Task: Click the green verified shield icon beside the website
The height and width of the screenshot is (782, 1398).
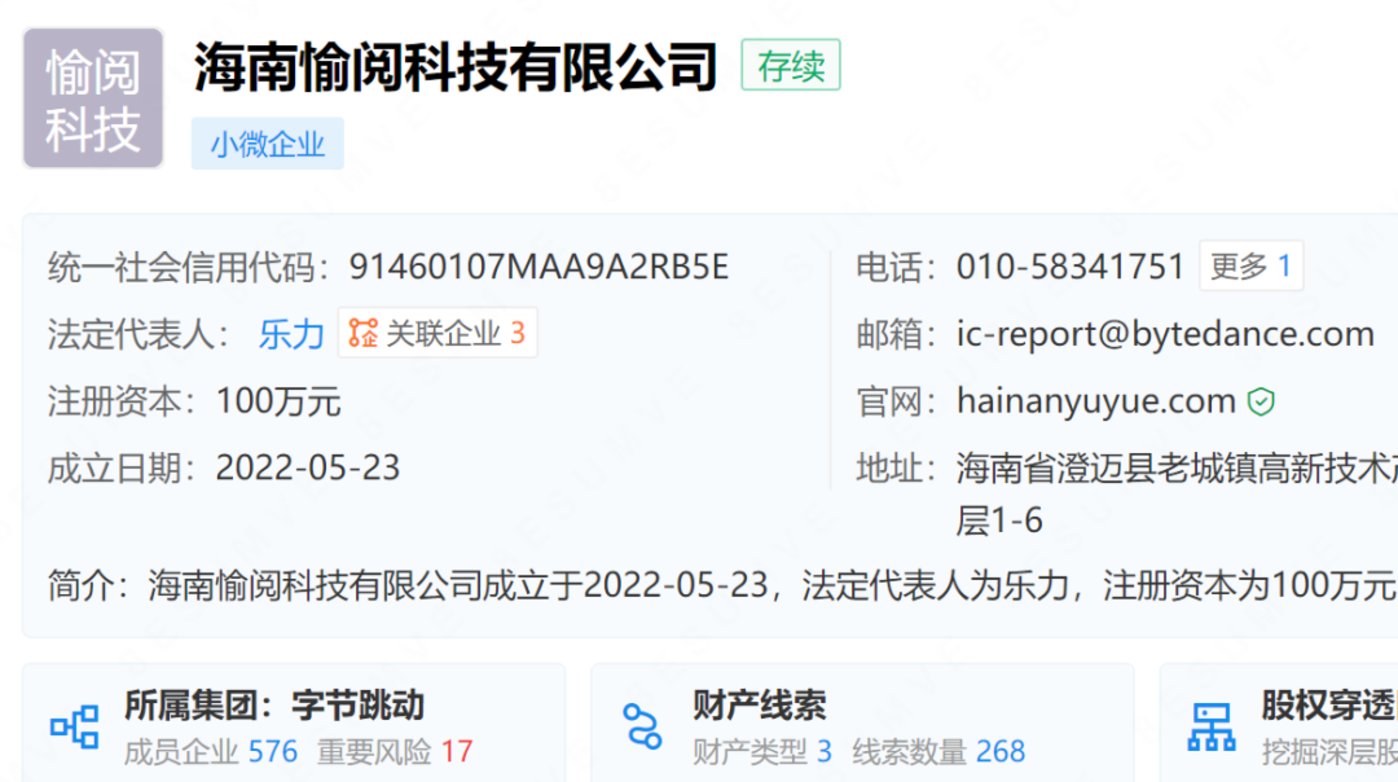Action: [x=1261, y=402]
